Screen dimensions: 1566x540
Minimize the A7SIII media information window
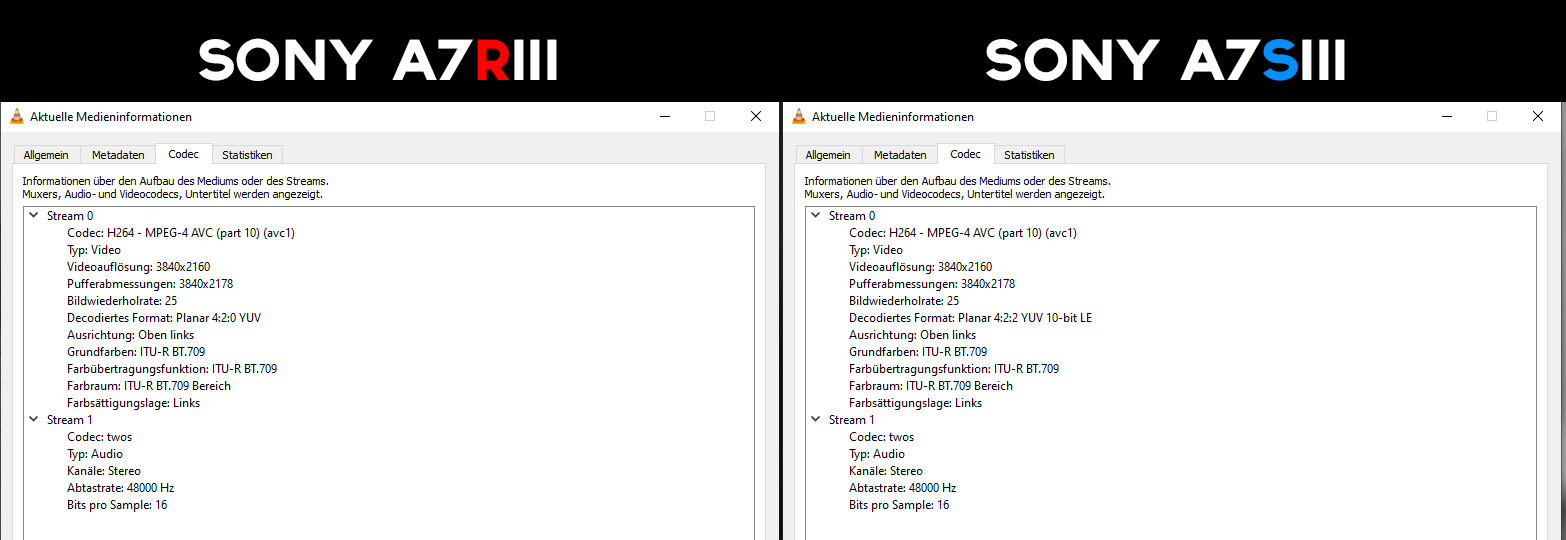1447,117
